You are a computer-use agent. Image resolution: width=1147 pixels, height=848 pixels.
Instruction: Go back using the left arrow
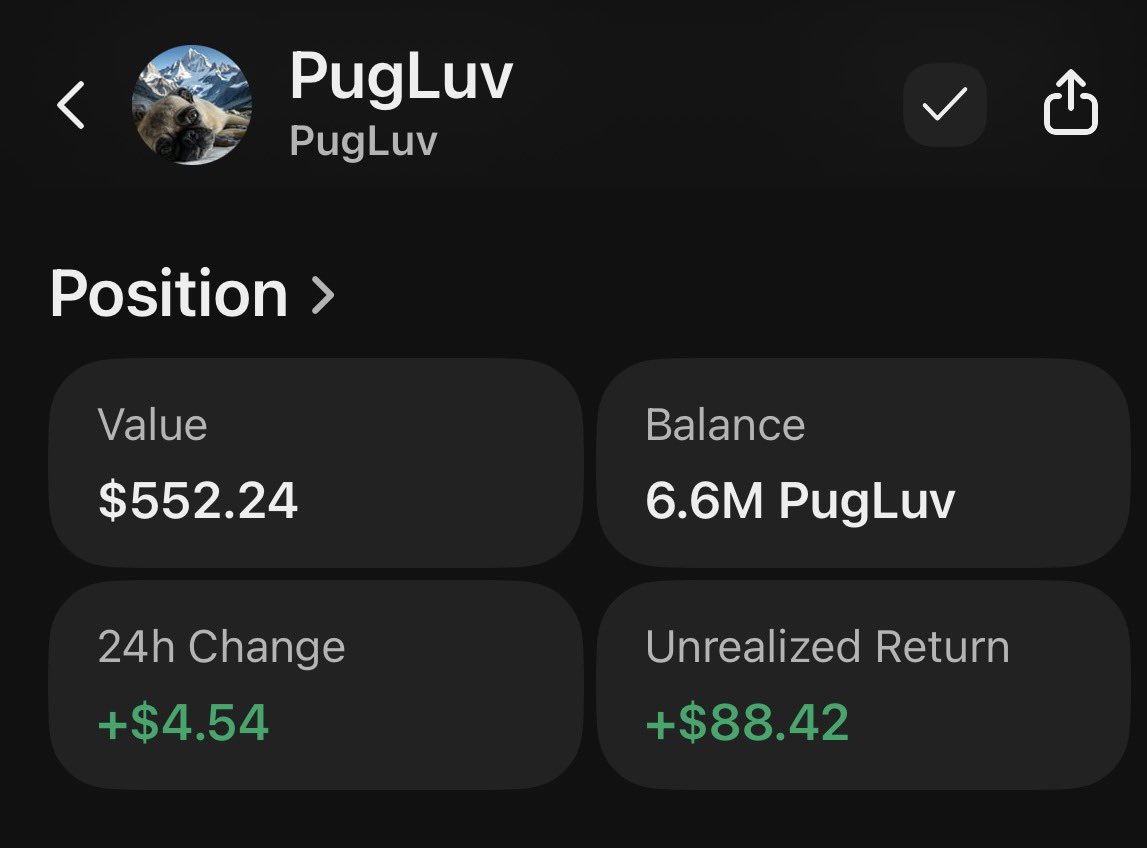point(71,105)
